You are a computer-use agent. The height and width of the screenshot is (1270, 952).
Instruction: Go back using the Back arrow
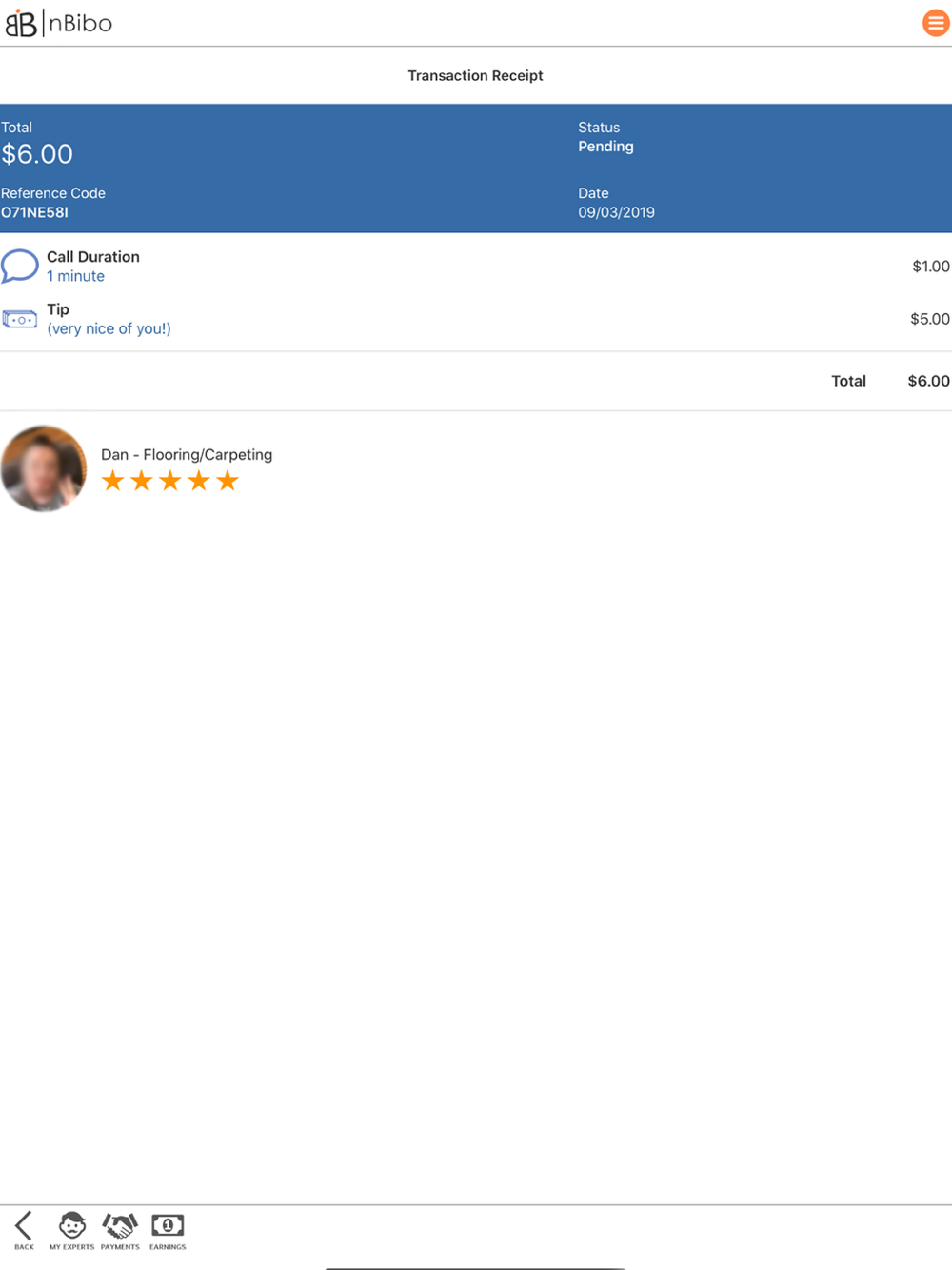point(24,1229)
